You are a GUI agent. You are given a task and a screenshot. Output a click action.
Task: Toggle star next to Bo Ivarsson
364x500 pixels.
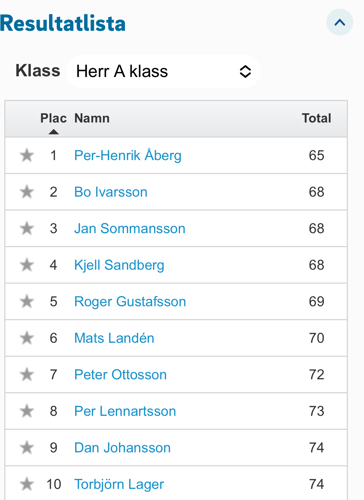[x=27, y=192]
